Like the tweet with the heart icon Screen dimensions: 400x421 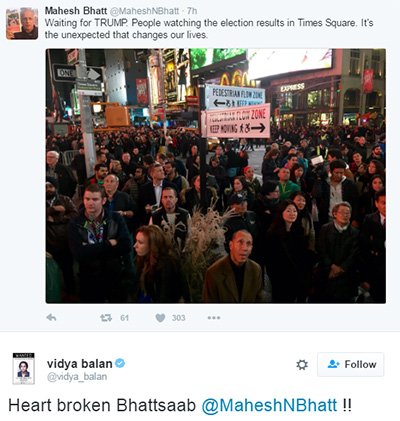tap(160, 318)
